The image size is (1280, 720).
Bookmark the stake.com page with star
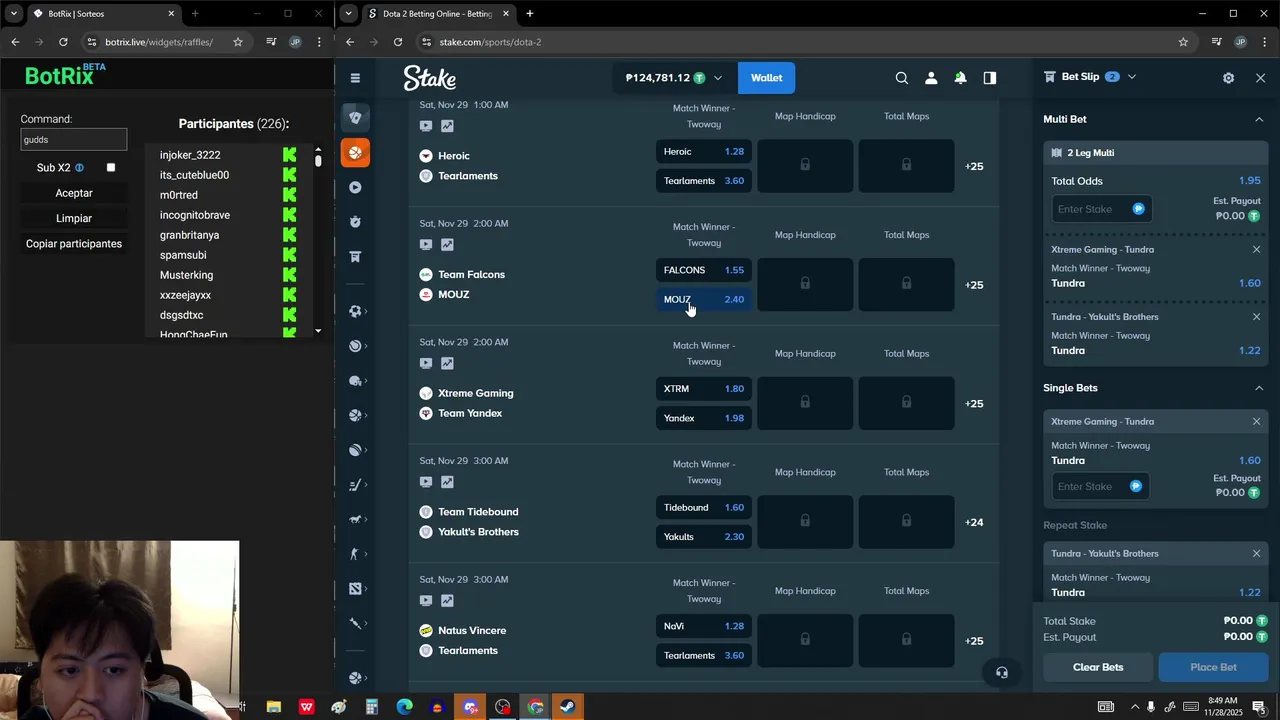click(1183, 42)
